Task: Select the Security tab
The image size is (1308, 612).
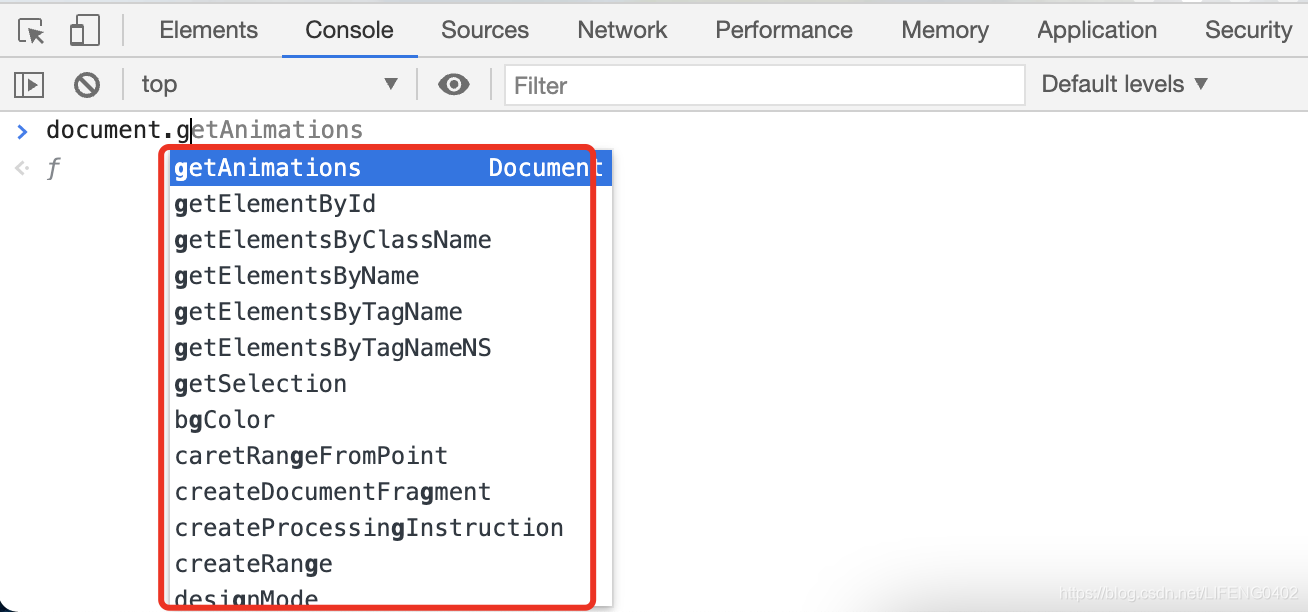Action: [x=1249, y=30]
